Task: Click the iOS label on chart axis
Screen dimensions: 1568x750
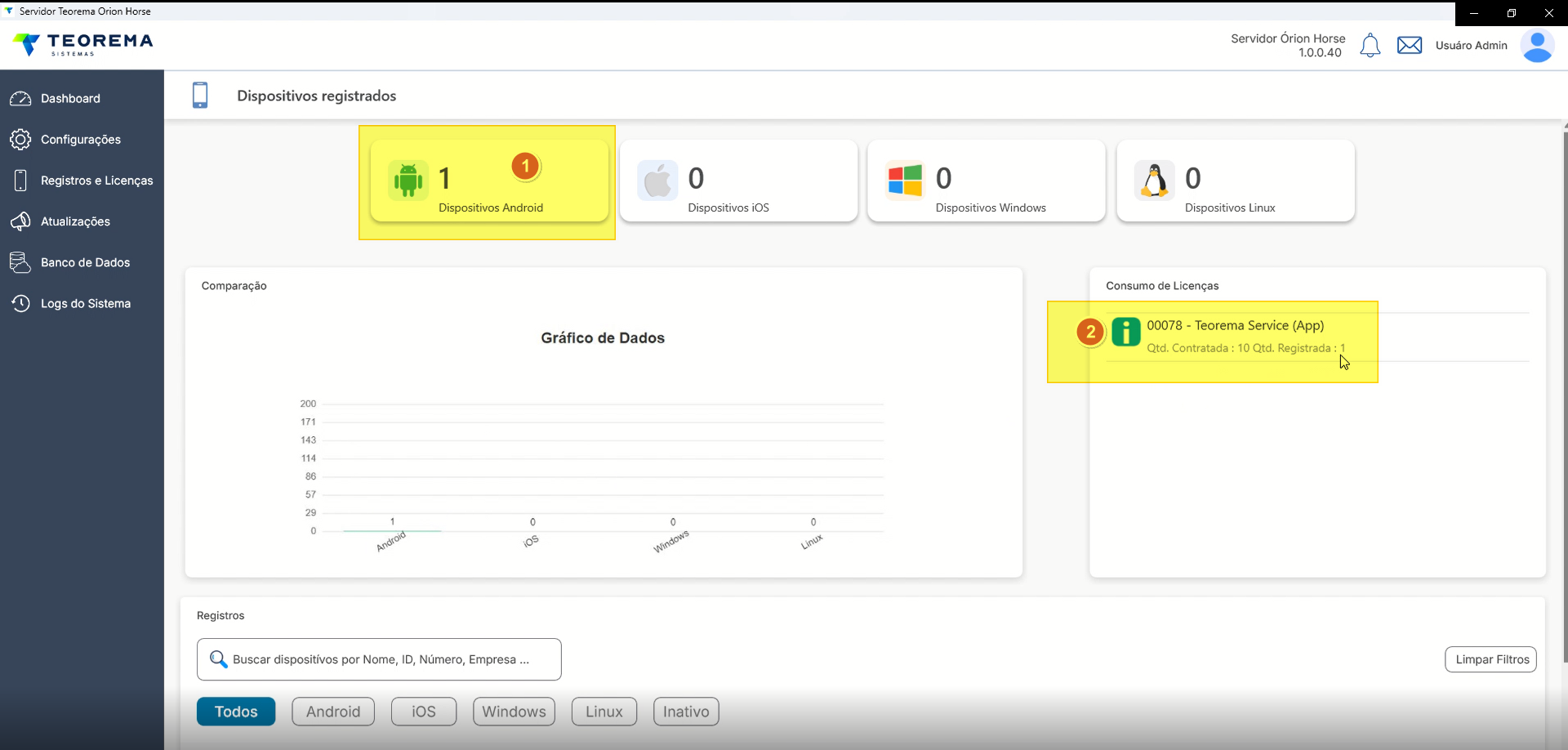Action: coord(531,542)
